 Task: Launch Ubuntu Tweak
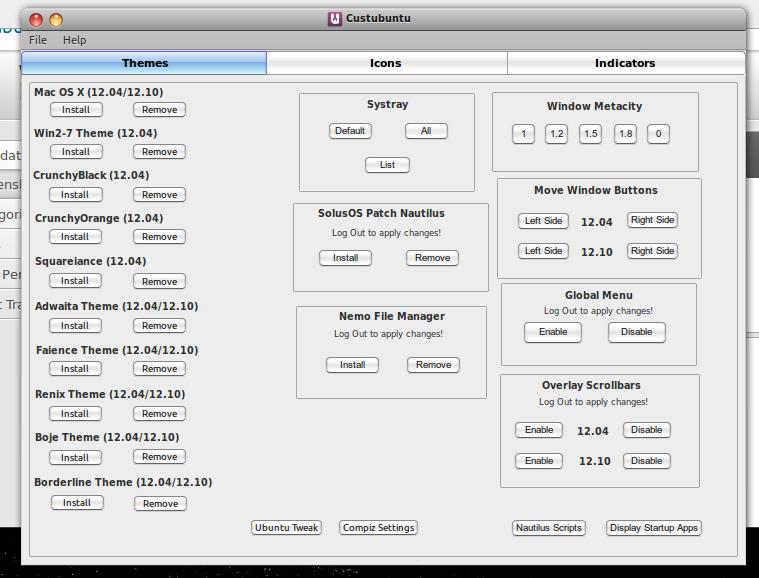(x=287, y=528)
